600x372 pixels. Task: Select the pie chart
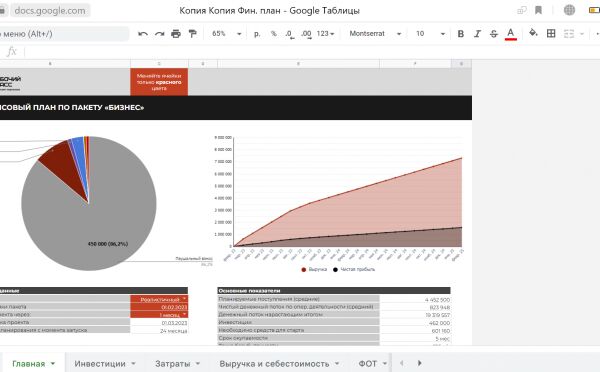click(x=89, y=203)
